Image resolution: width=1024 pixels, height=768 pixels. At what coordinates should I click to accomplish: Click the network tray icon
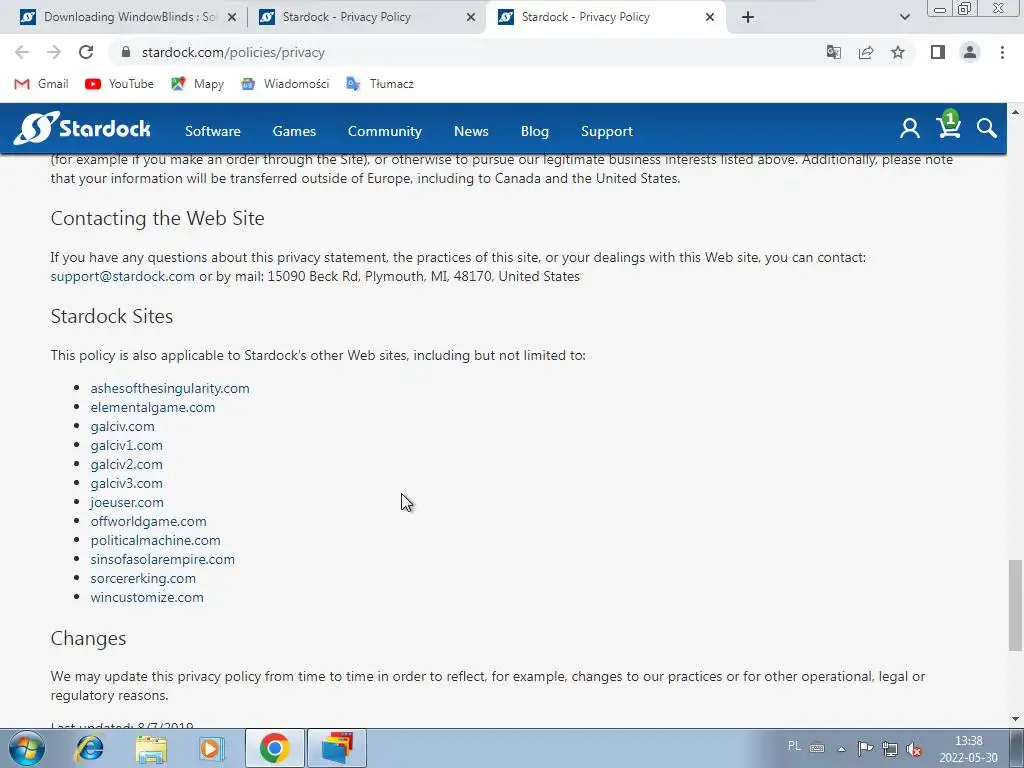coord(889,749)
